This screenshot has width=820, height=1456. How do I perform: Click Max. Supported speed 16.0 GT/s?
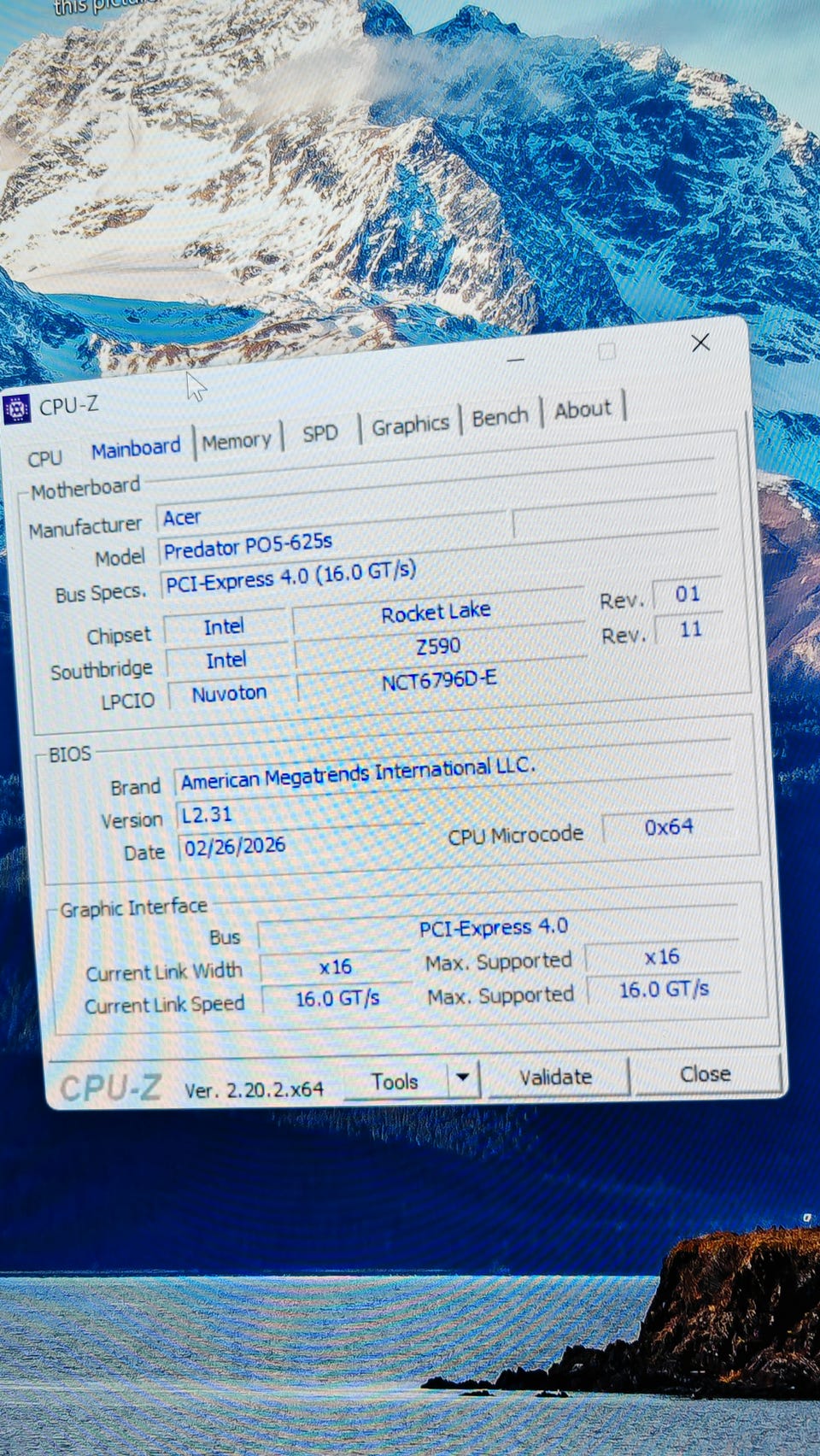point(664,989)
